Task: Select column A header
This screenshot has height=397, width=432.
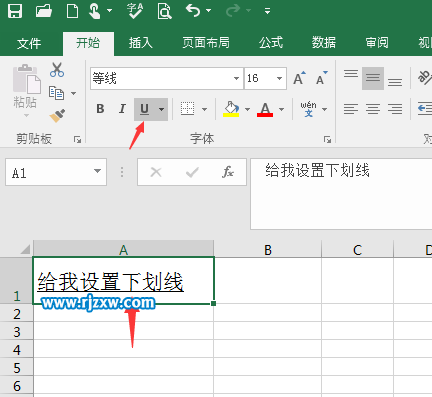Action: tap(124, 250)
